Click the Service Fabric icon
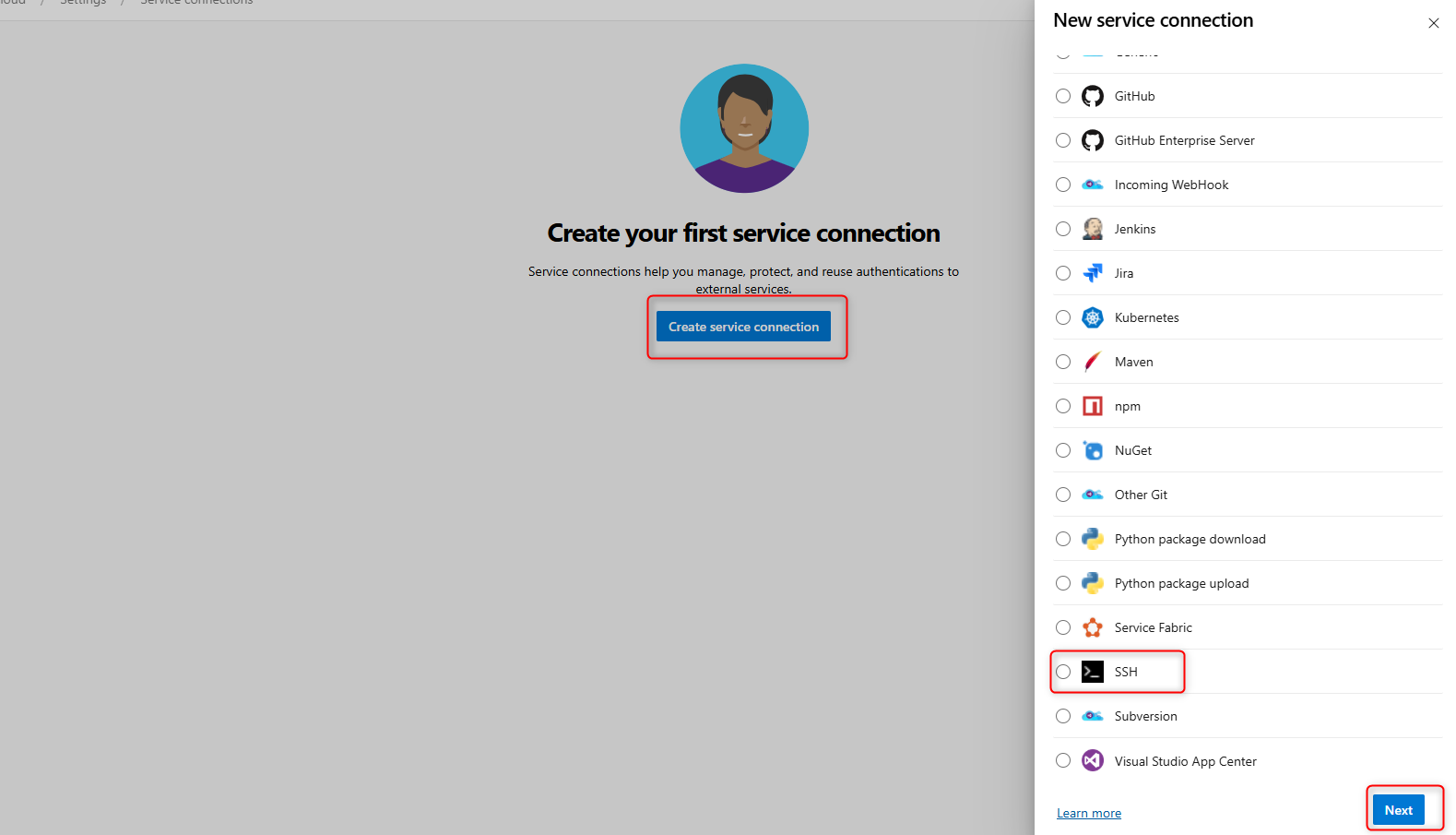The width and height of the screenshot is (1456, 835). [x=1092, y=627]
